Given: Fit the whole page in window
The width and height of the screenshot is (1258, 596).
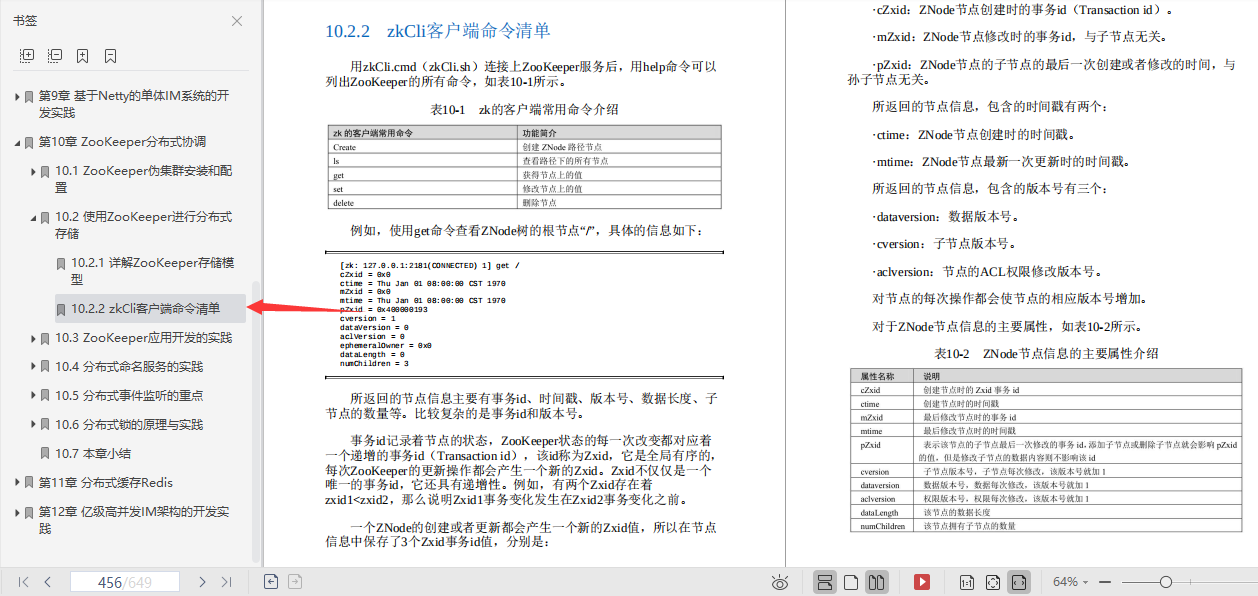Looking at the screenshot, I should 993,581.
